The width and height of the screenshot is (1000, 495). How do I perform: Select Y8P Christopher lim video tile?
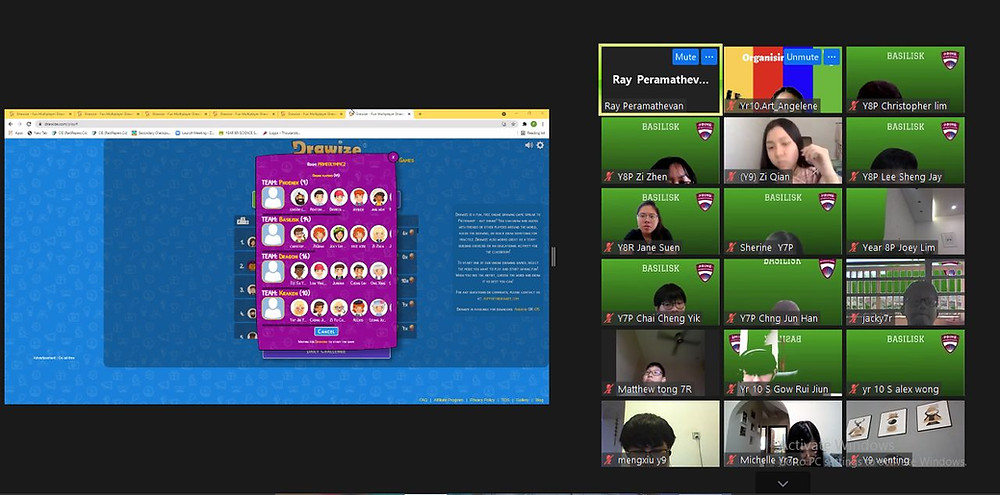[905, 80]
